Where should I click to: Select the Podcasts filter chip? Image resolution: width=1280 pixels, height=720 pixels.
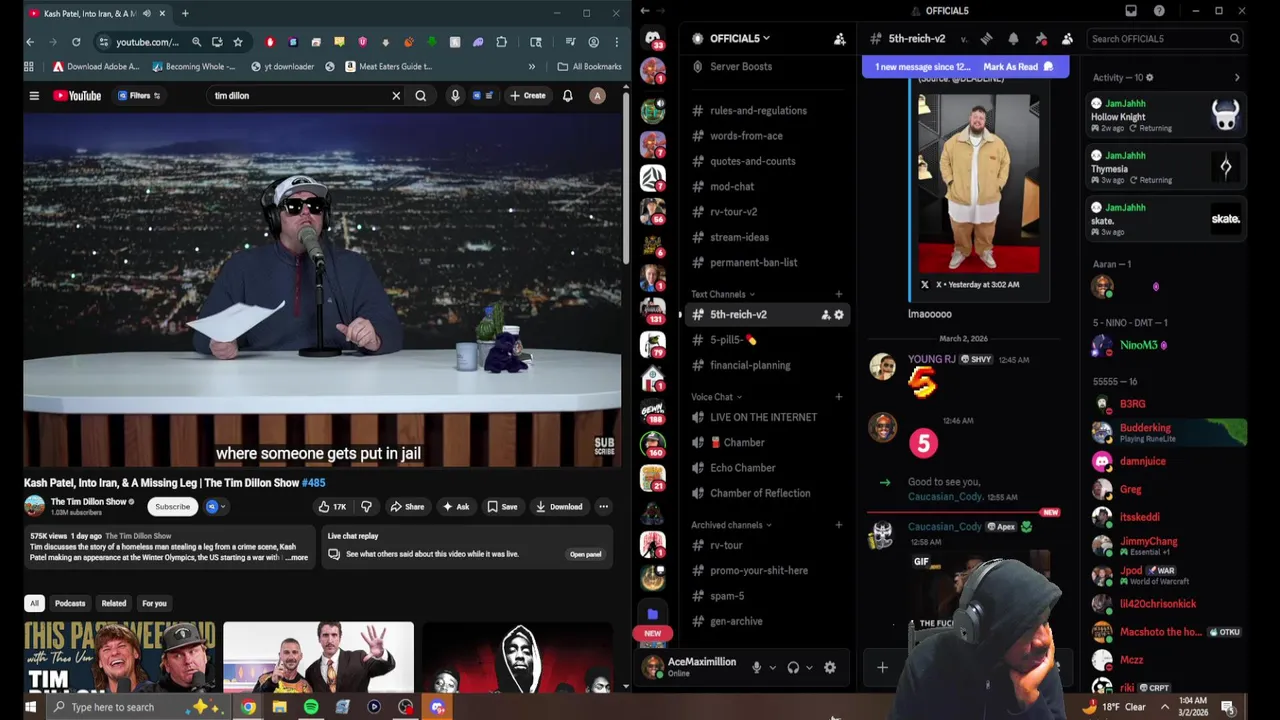70,604
